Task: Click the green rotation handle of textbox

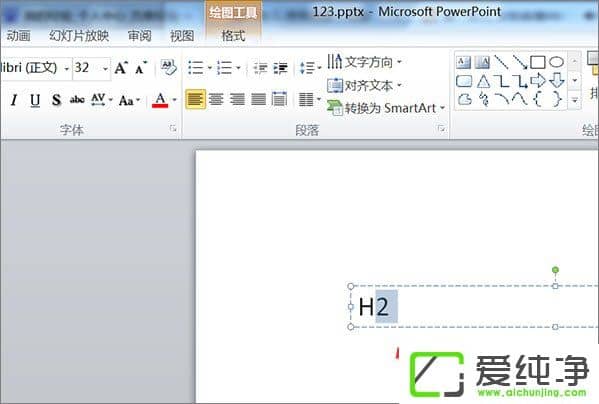Action: pos(555,270)
